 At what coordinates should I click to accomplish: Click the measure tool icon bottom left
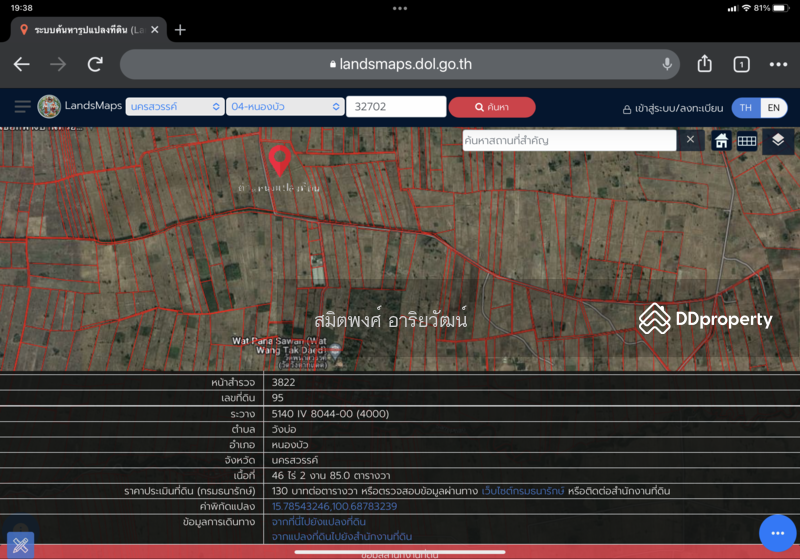pos(20,545)
